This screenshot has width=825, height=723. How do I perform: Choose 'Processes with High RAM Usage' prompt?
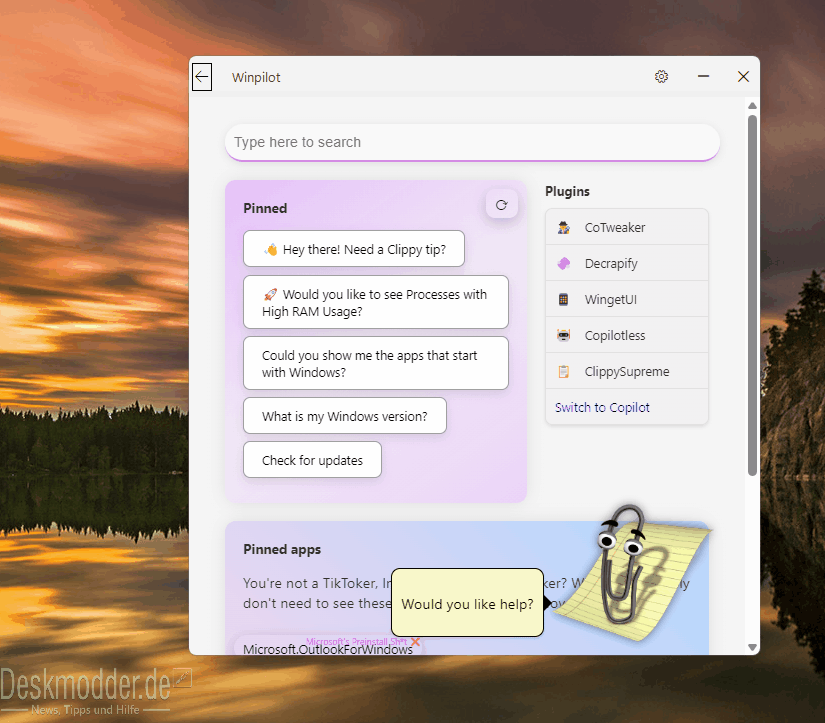[x=376, y=303]
